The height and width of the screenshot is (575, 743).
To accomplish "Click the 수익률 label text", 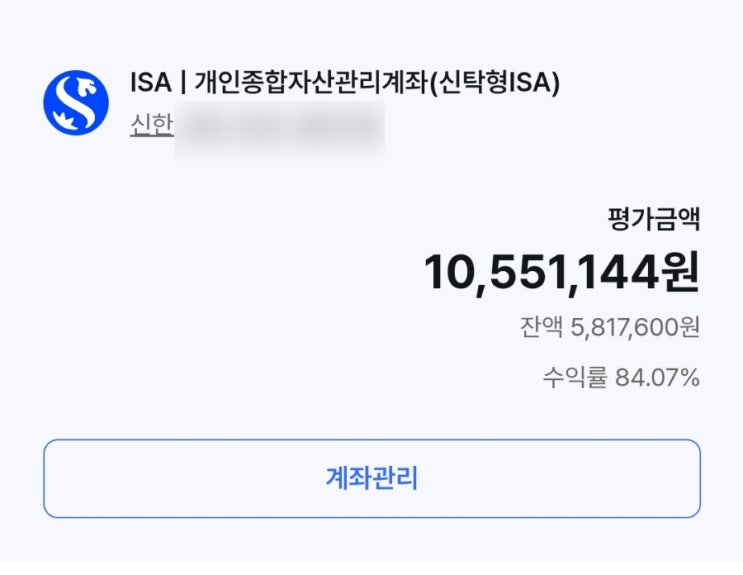I will click(574, 378).
